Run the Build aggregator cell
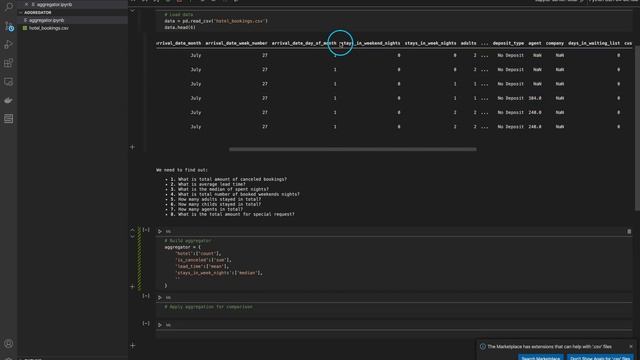The image size is (640, 360). pos(160,231)
